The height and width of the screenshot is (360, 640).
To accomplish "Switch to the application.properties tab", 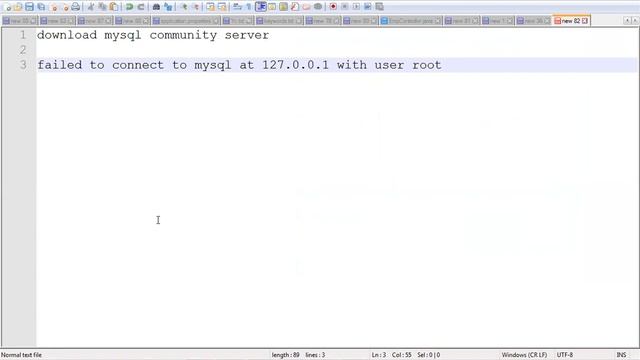I will pyautogui.click(x=186, y=20).
